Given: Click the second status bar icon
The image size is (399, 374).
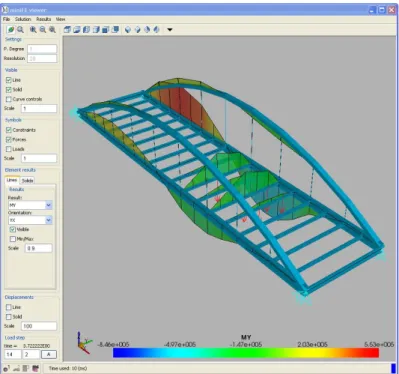Looking at the screenshot, I should pyautogui.click(x=16, y=368).
